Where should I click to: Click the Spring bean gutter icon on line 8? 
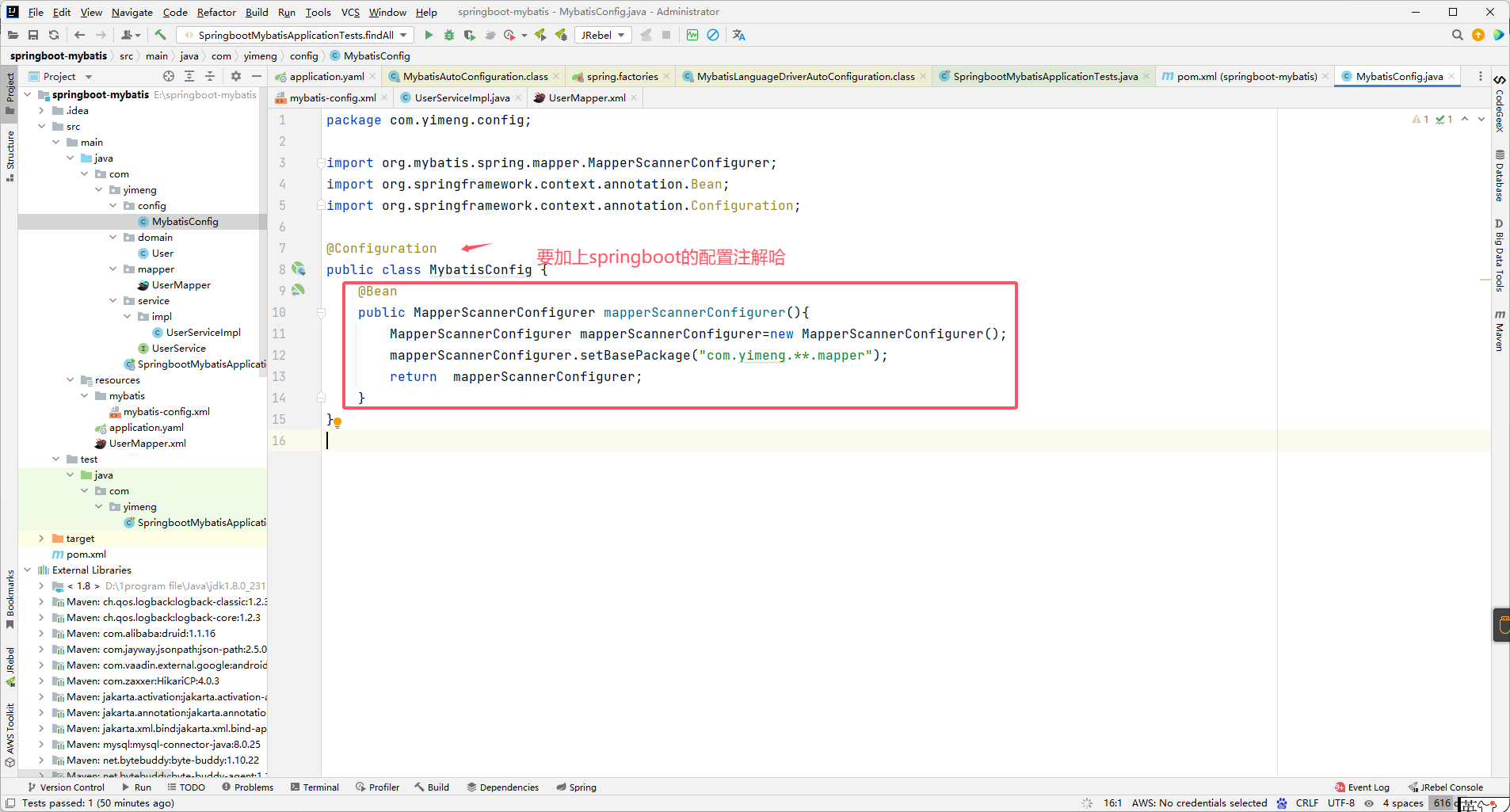coord(299,269)
